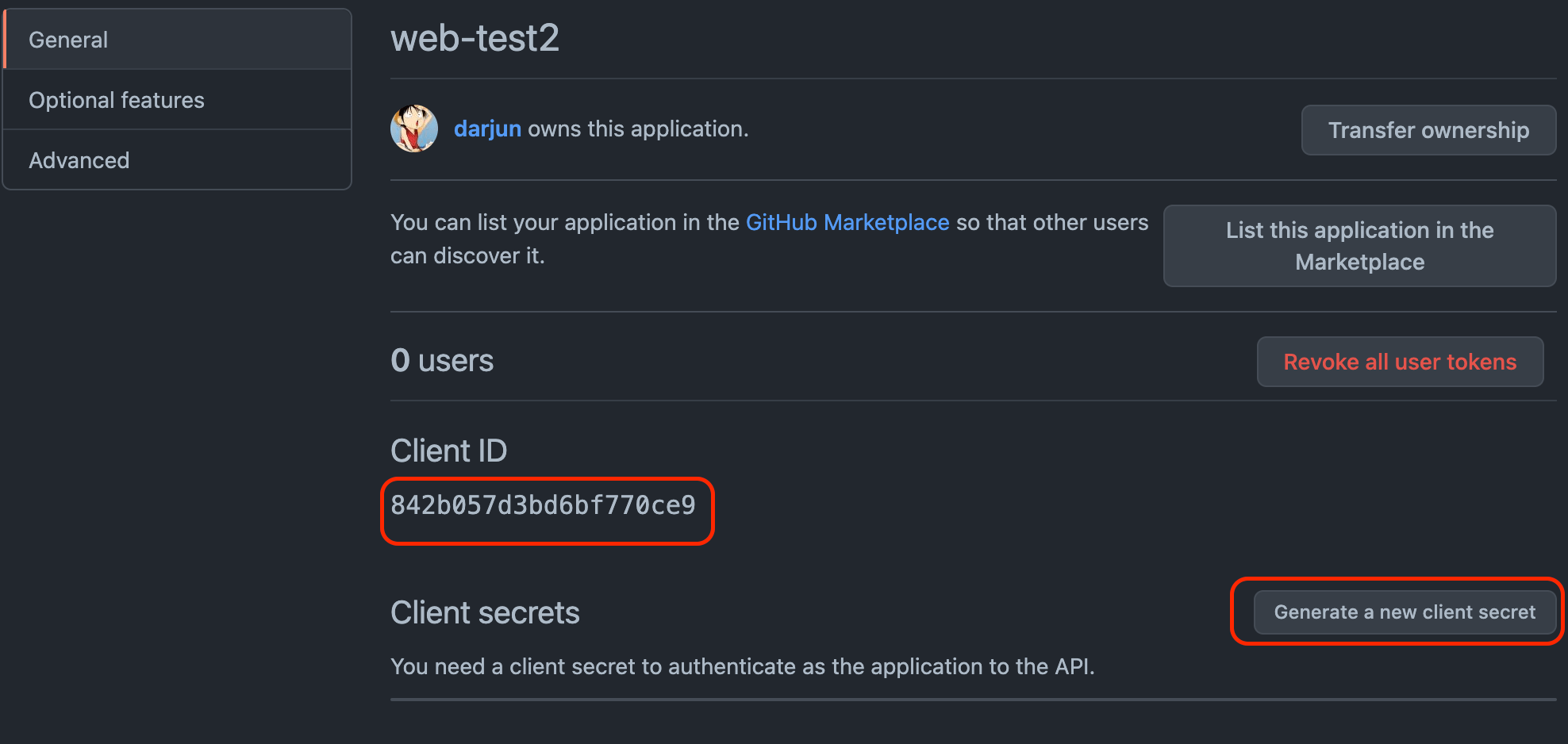Click the 'You can list your application' text
The width and height of the screenshot is (1568, 744).
(x=565, y=222)
